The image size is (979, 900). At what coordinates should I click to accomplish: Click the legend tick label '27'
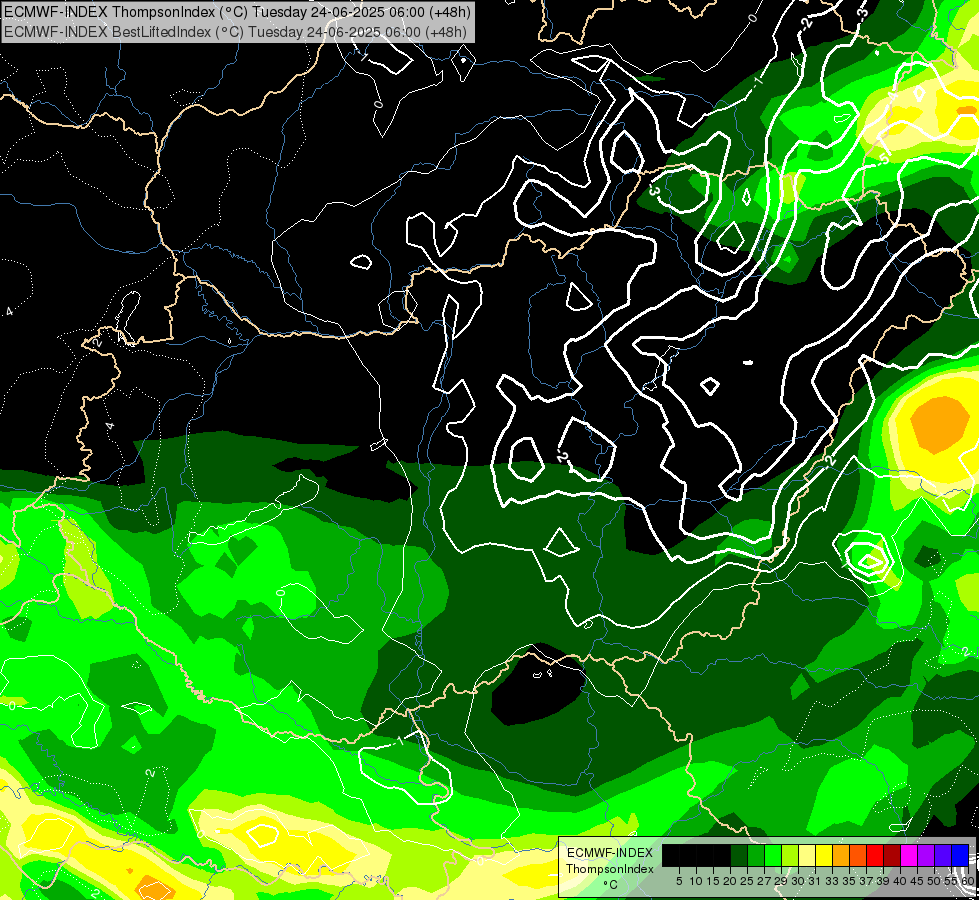coord(764,881)
